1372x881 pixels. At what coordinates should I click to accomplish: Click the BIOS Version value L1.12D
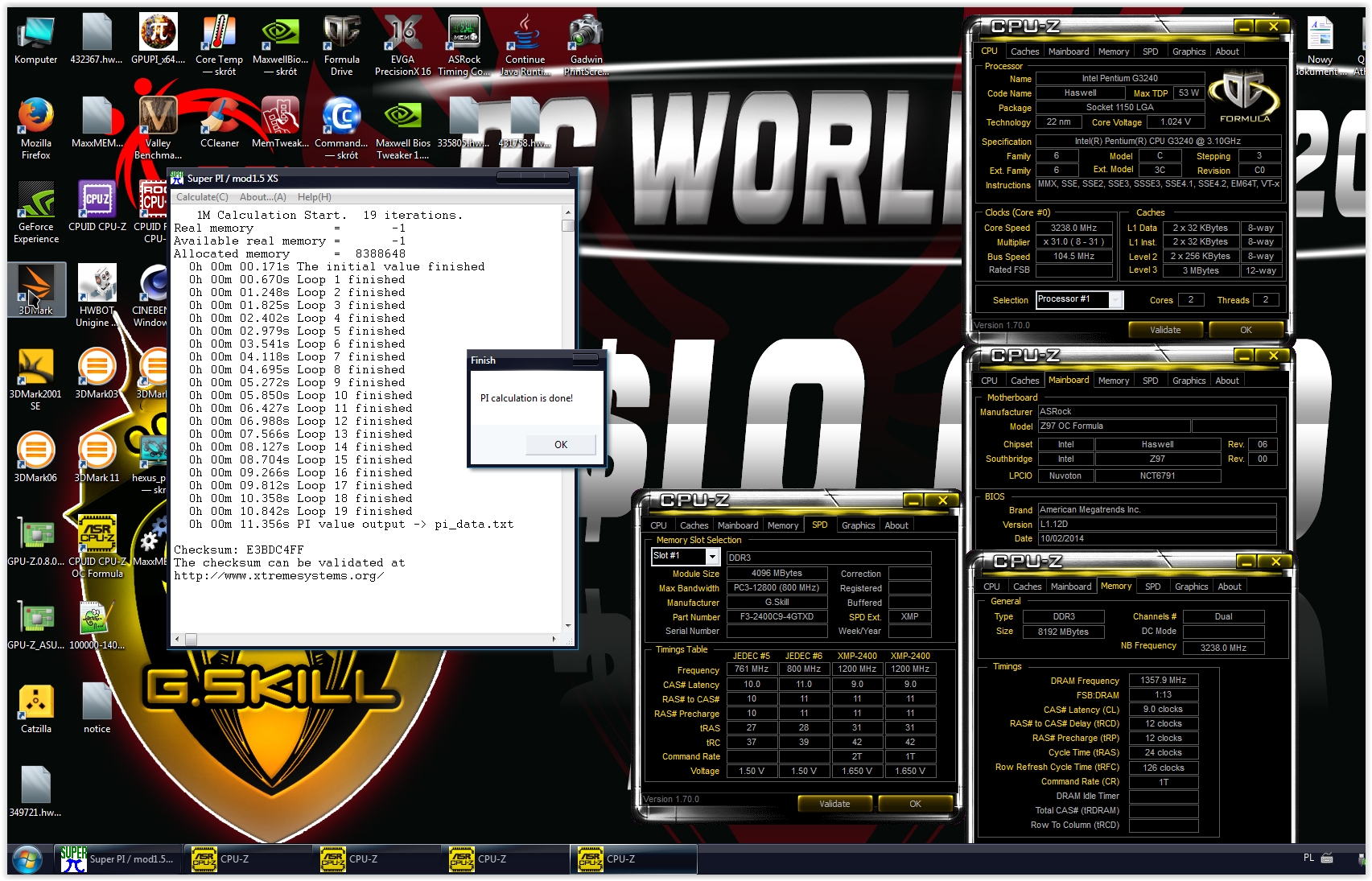1156,524
